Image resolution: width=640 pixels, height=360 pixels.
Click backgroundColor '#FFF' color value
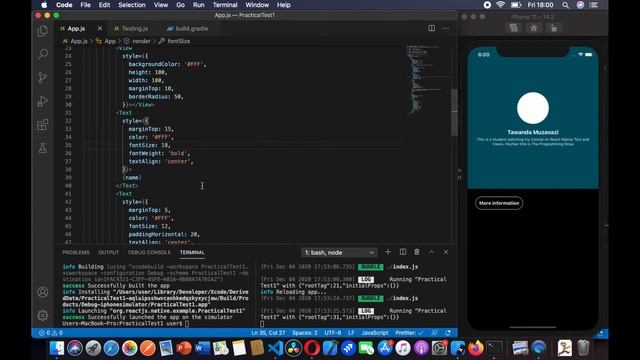[x=195, y=64]
